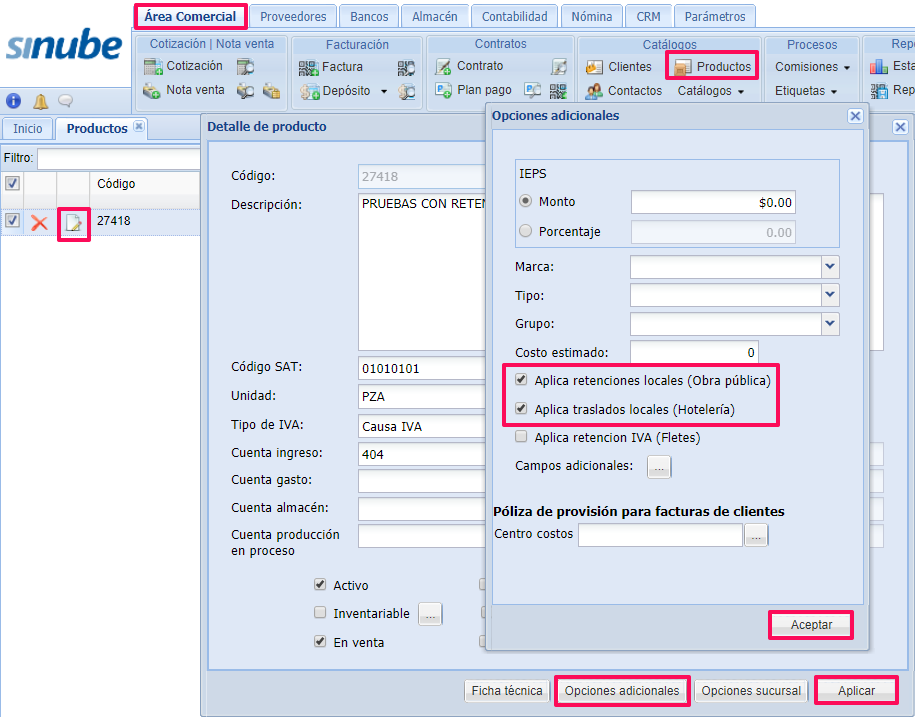Enable Aplica retencion IVA (Fletes) checkbox

click(521, 437)
